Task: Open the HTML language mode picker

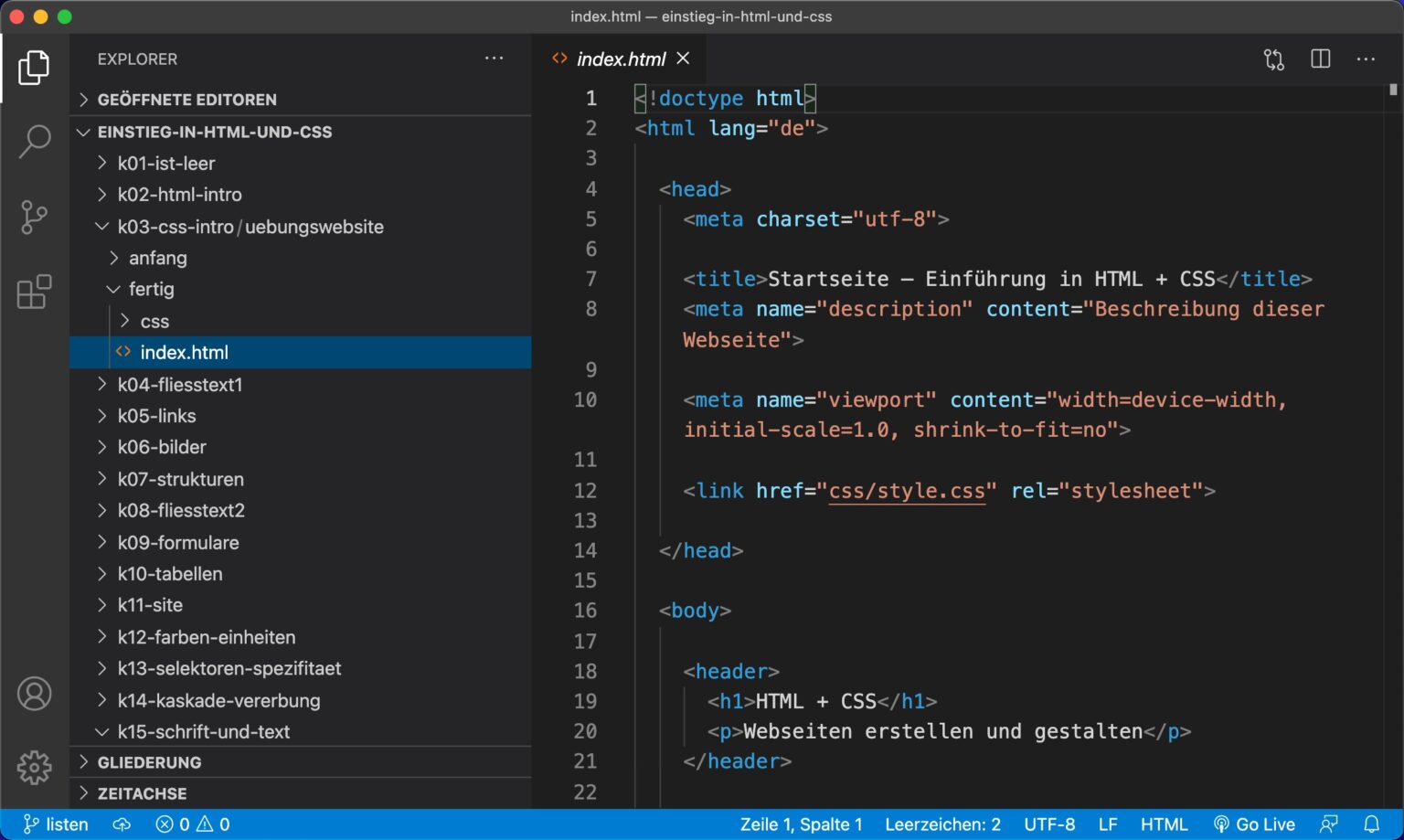Action: pyautogui.click(x=1165, y=824)
